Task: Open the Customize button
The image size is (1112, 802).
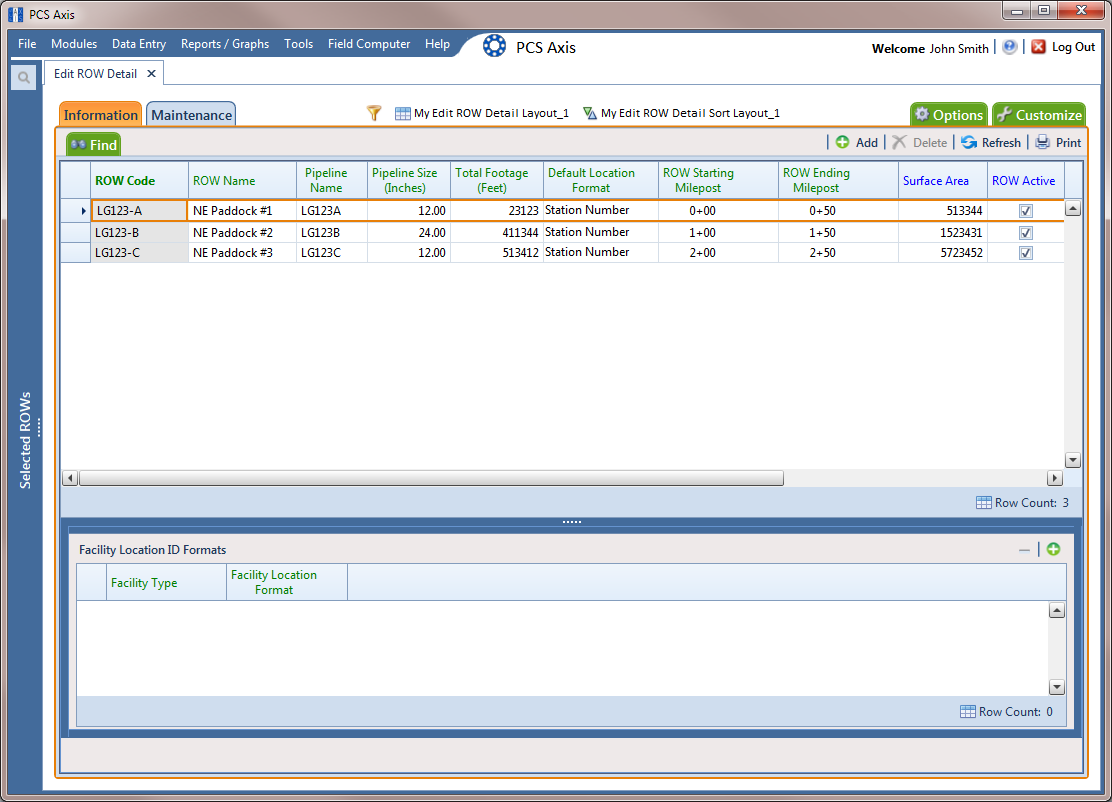Action: (x=1039, y=115)
